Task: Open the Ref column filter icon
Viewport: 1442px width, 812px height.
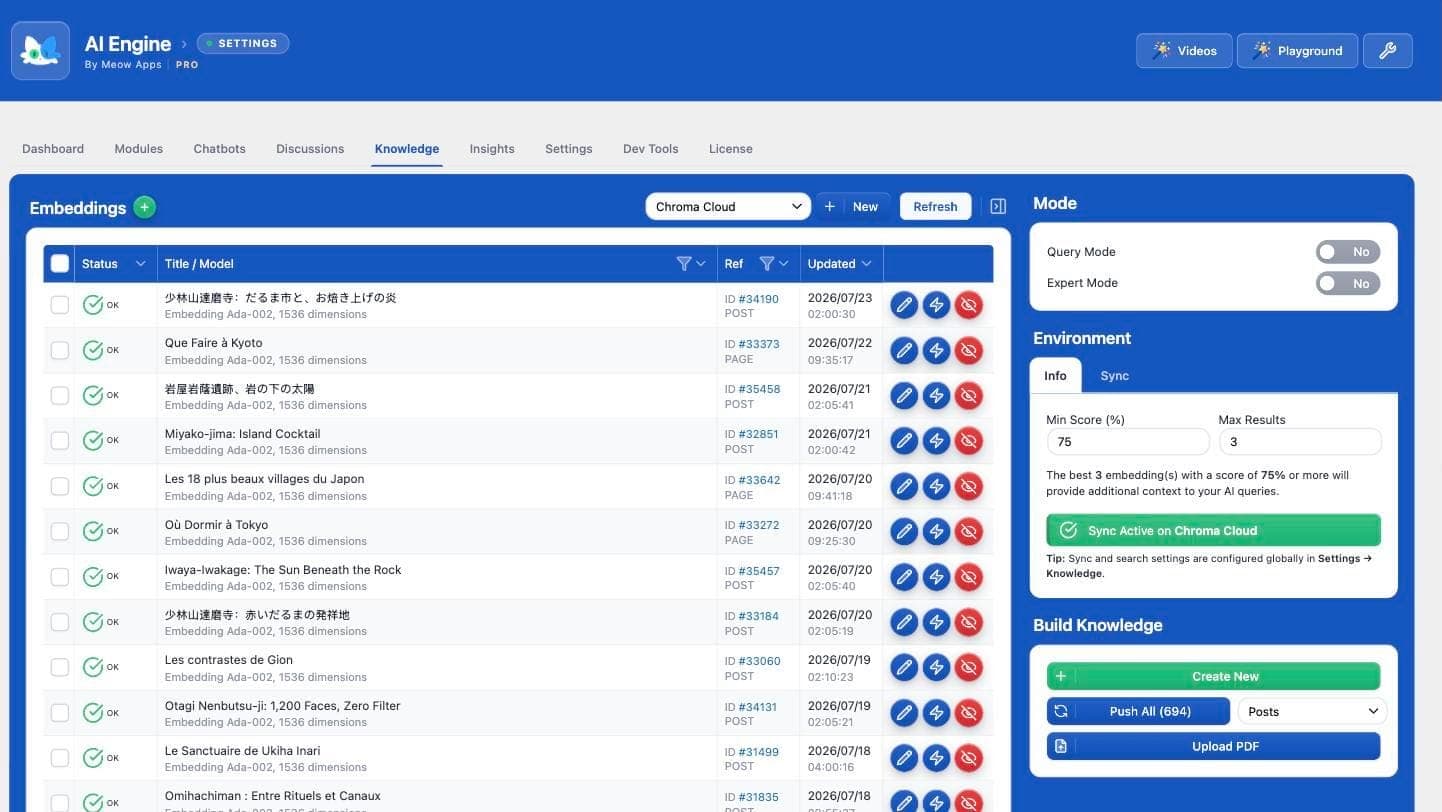Action: [x=767, y=264]
